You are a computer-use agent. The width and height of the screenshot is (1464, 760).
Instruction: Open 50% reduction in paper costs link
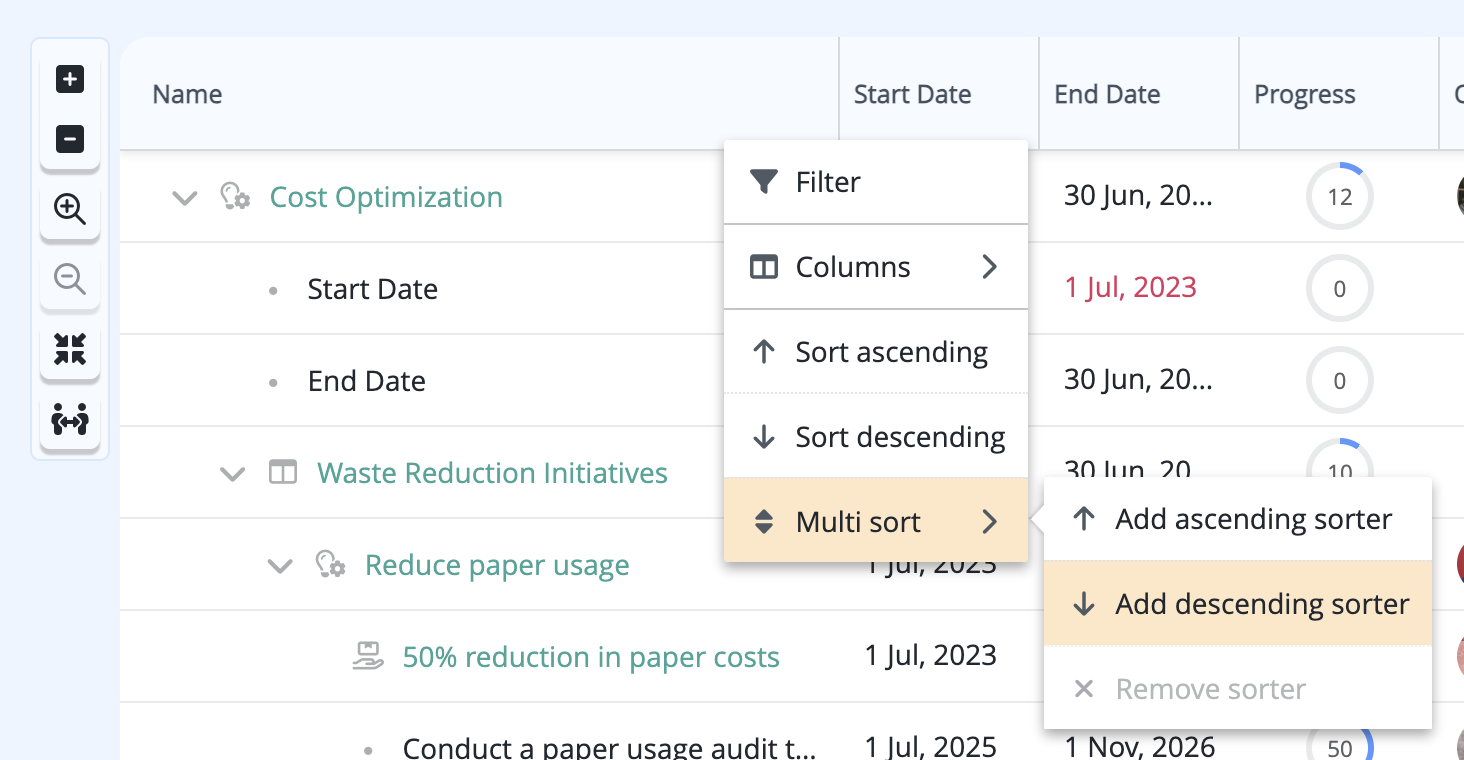click(x=591, y=657)
